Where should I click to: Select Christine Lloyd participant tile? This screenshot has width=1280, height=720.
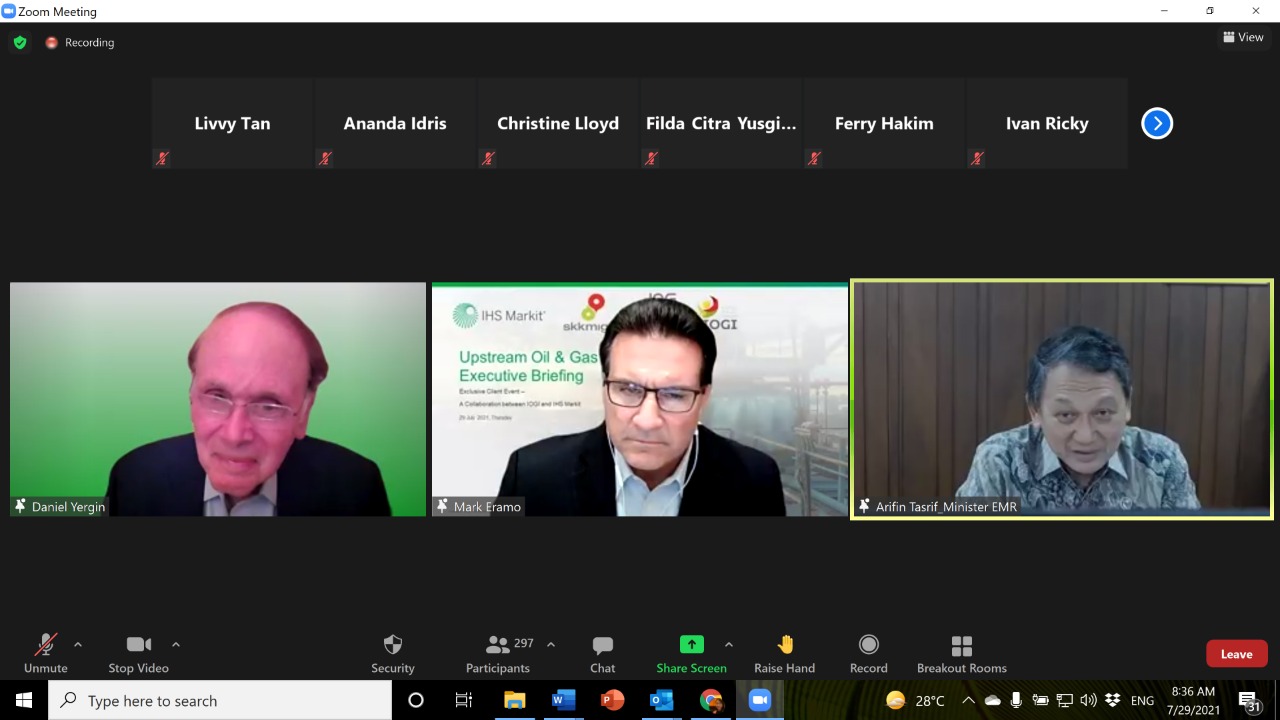tap(558, 123)
